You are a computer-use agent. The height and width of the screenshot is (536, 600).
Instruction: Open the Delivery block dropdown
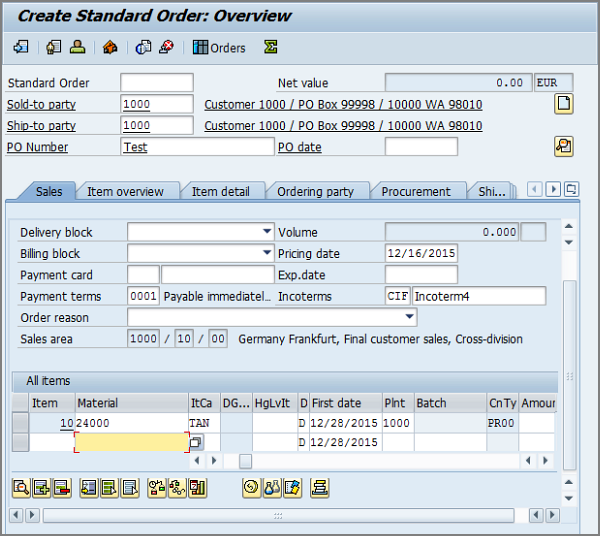[266, 232]
